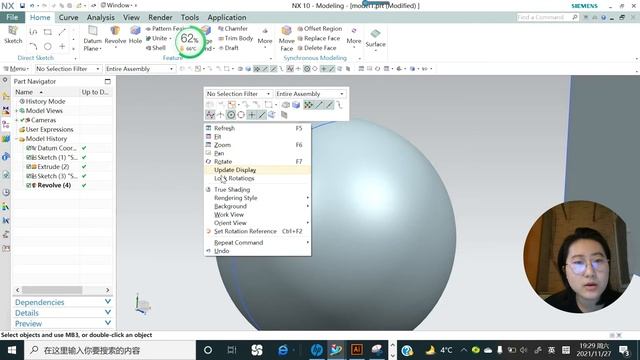
Task: Expand the Preview panel
Action: pyautogui.click(x=62, y=323)
